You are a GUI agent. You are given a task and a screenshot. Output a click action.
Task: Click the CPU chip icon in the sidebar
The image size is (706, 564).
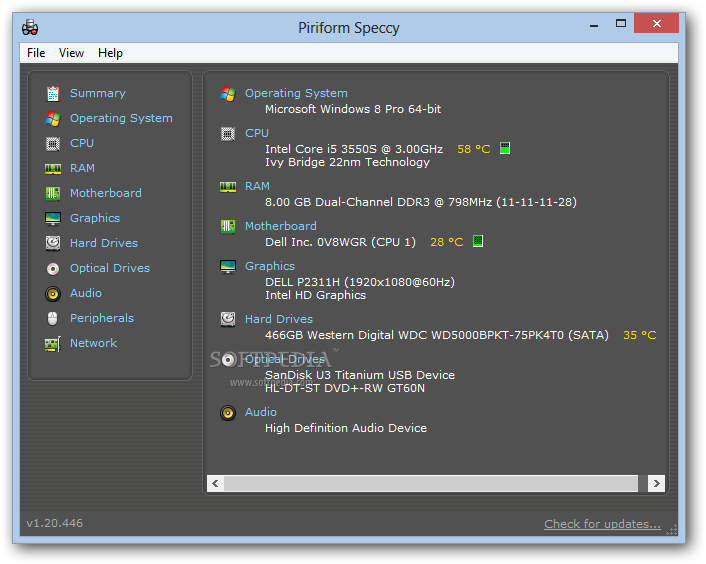click(x=53, y=143)
